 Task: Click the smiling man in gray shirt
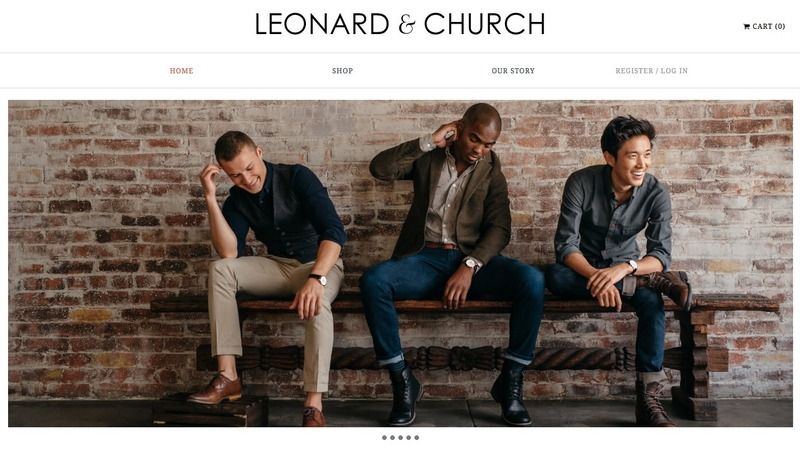click(620, 265)
